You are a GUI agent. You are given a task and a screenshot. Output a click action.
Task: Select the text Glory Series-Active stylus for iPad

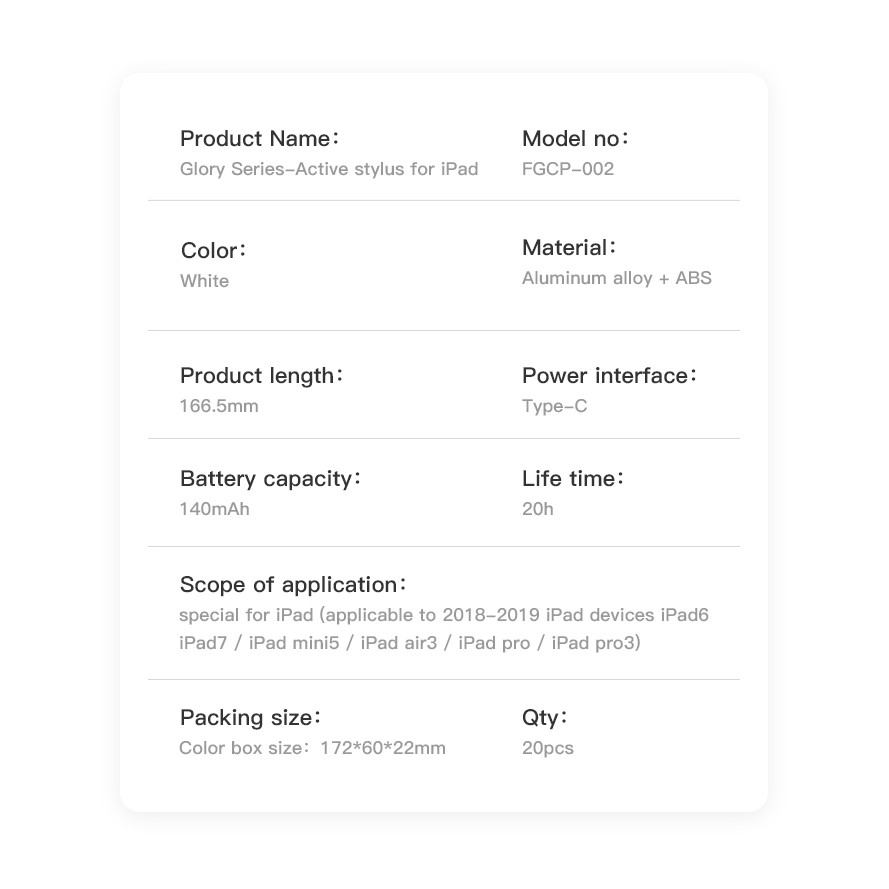coord(329,169)
